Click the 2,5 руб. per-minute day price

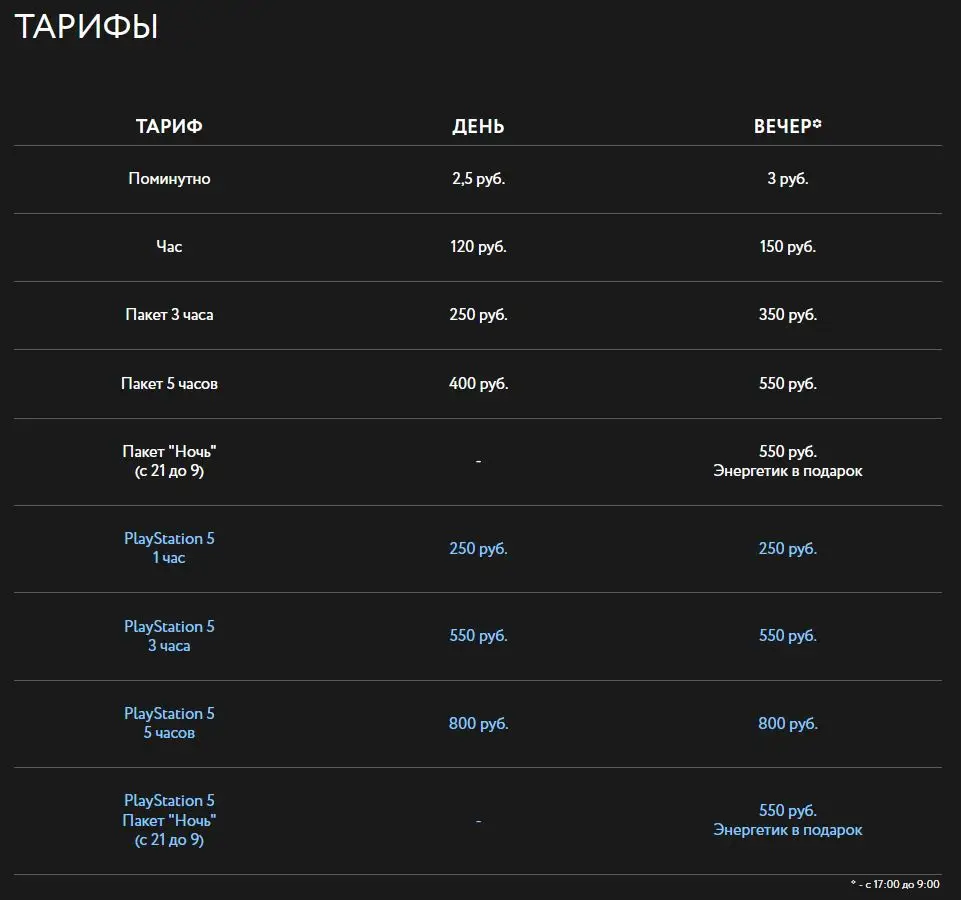[x=478, y=179]
